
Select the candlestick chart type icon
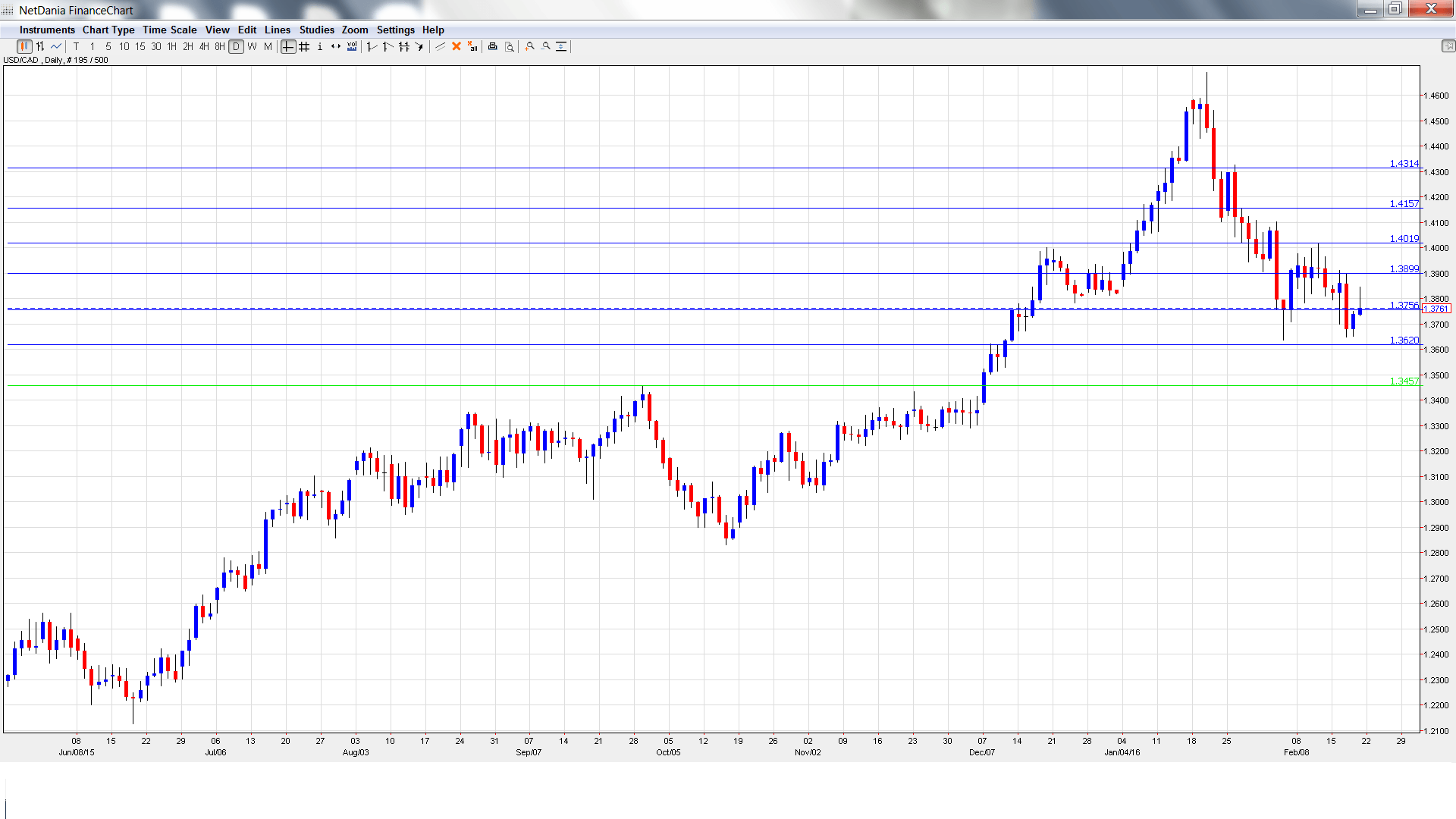[24, 47]
